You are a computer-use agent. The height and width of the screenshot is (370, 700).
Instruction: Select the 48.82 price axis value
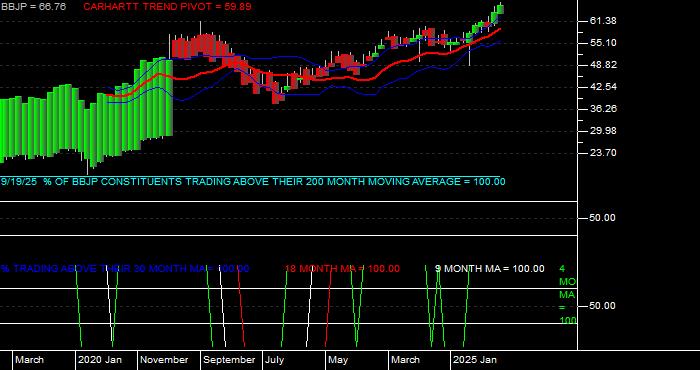[603, 65]
